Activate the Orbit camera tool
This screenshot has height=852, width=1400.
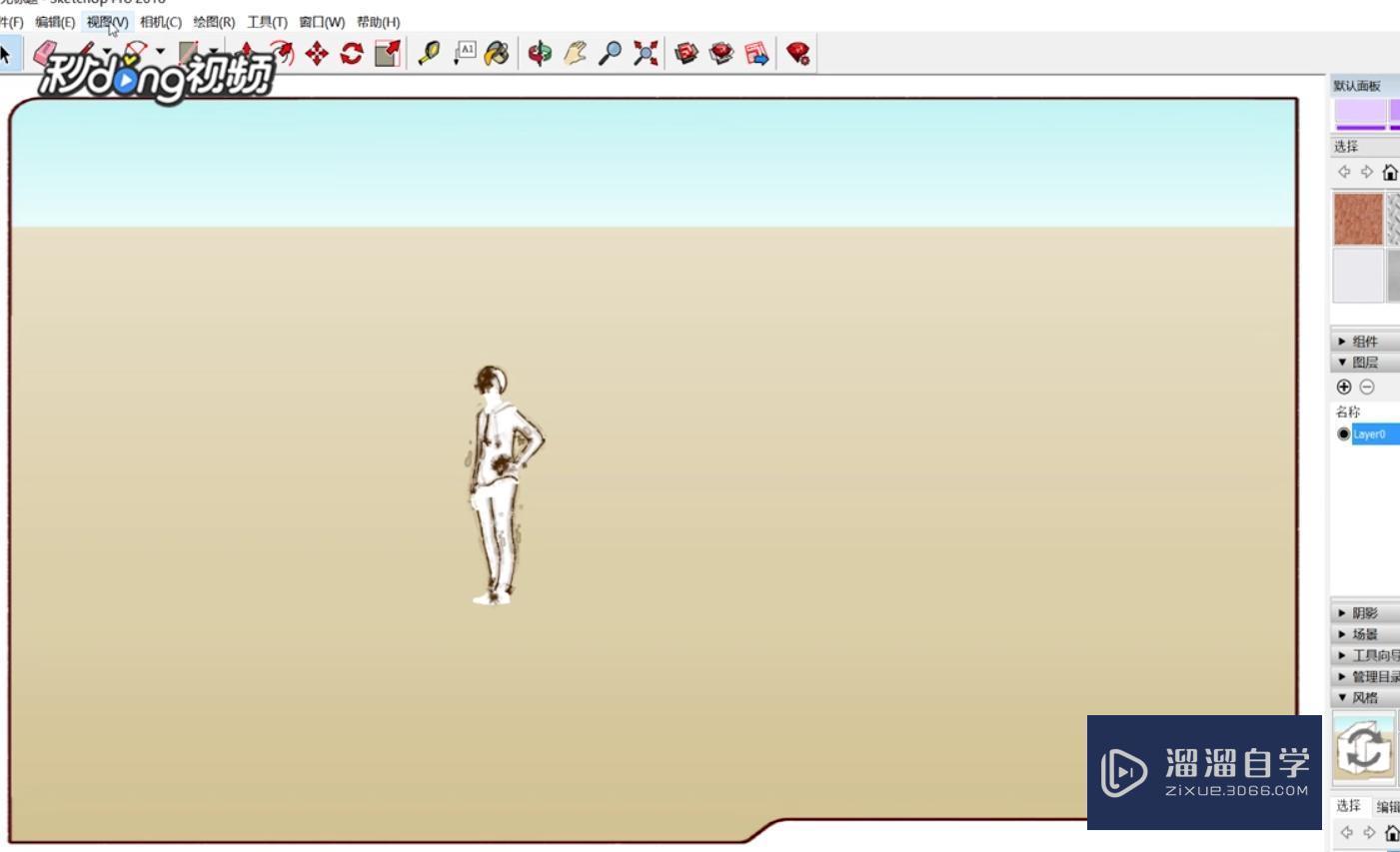(540, 53)
